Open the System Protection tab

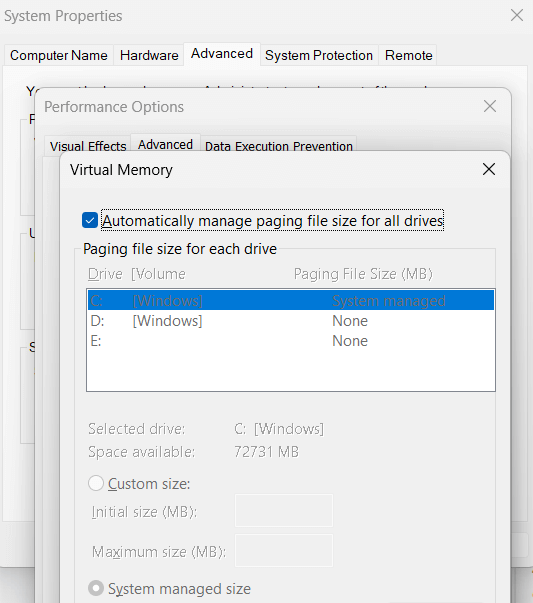(319, 55)
